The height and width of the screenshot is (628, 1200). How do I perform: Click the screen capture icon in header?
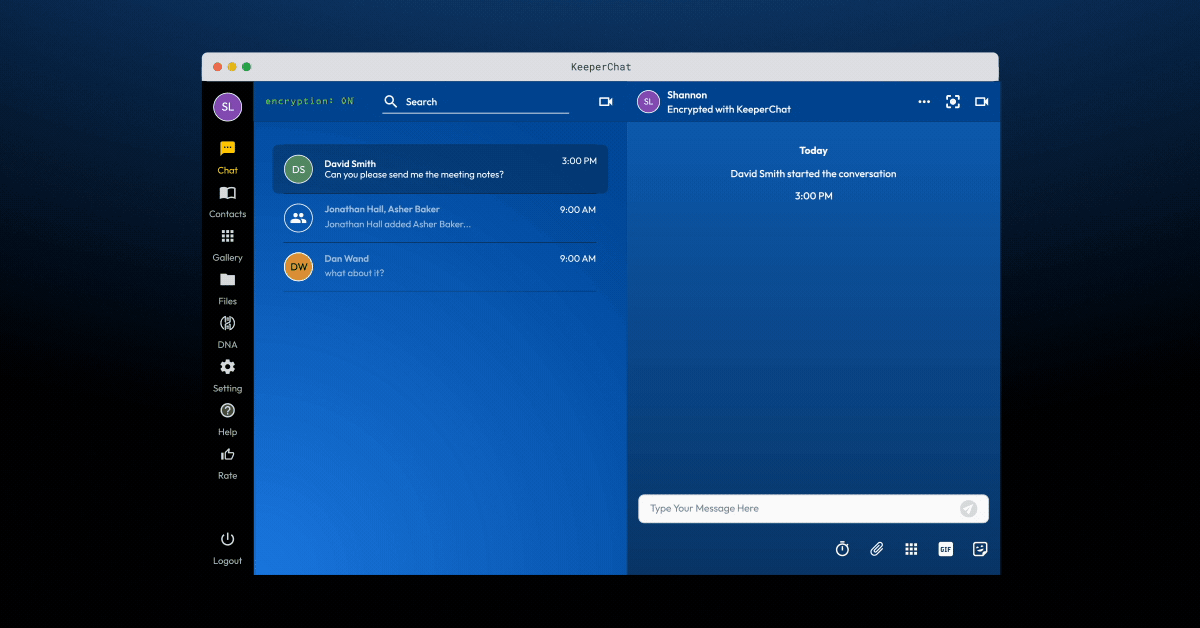[x=953, y=102]
